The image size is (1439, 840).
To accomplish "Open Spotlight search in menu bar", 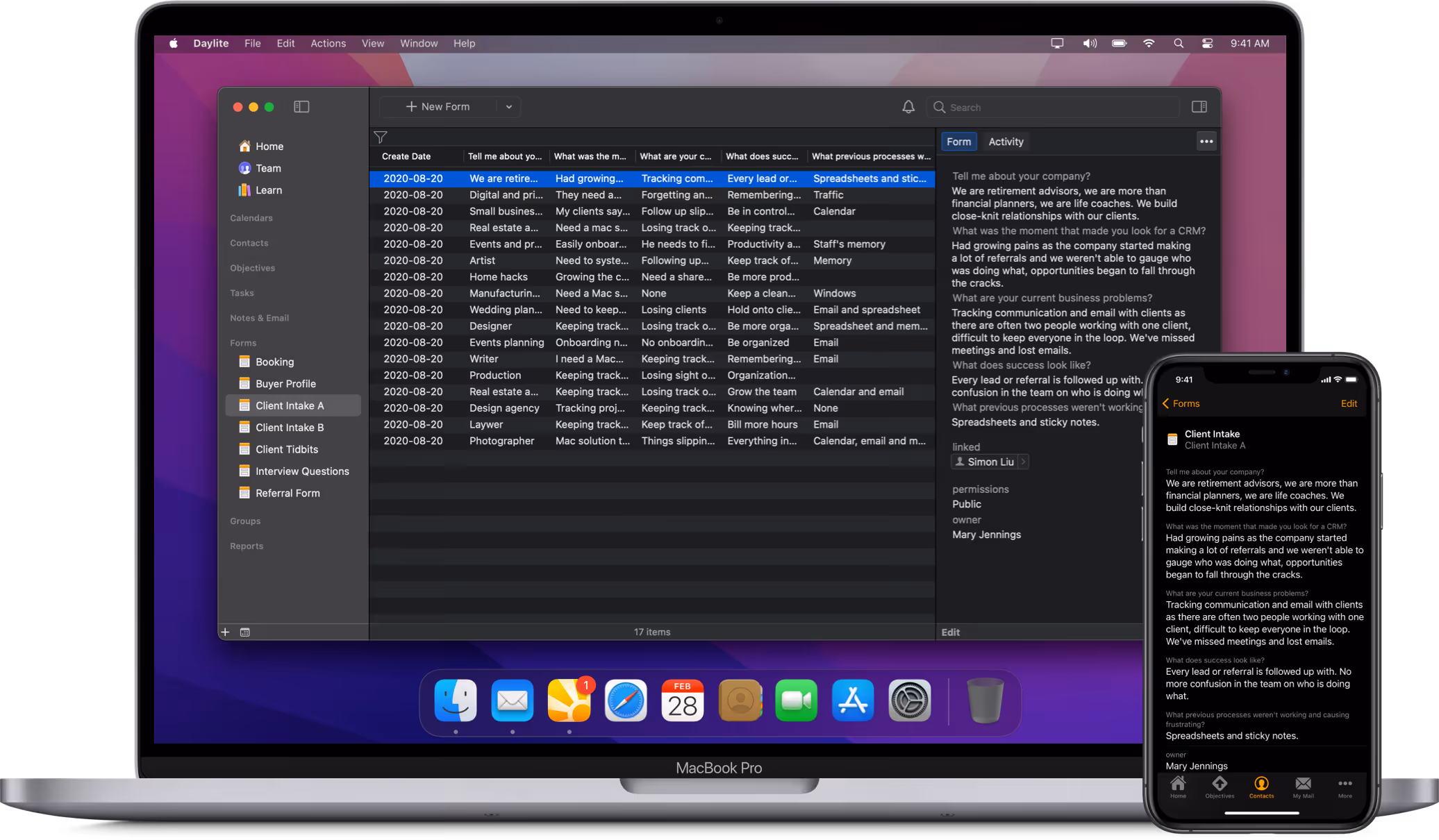I will coord(1179,43).
